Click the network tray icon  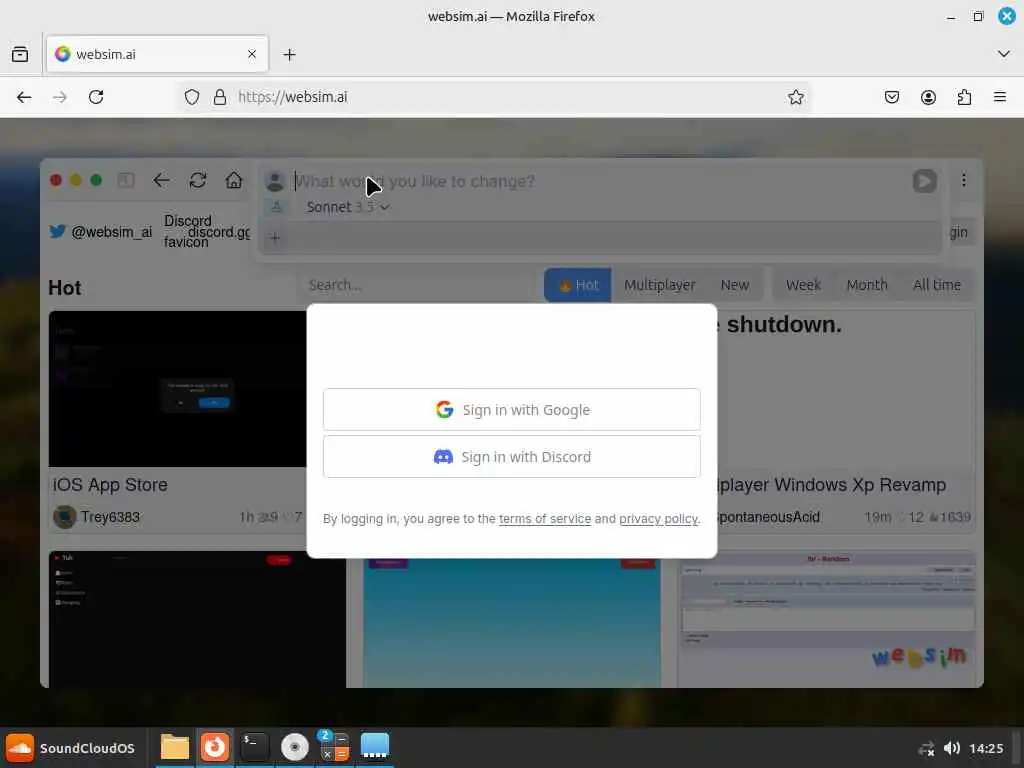[x=926, y=748]
